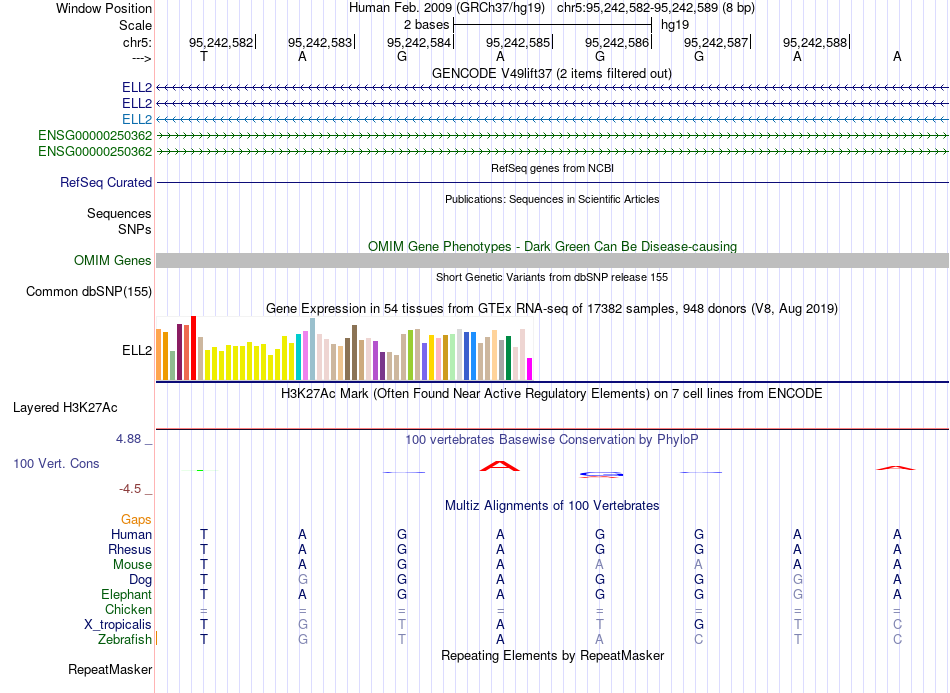The width and height of the screenshot is (950, 693).
Task: Select the Chicken species label
Action: pyautogui.click(x=128, y=609)
